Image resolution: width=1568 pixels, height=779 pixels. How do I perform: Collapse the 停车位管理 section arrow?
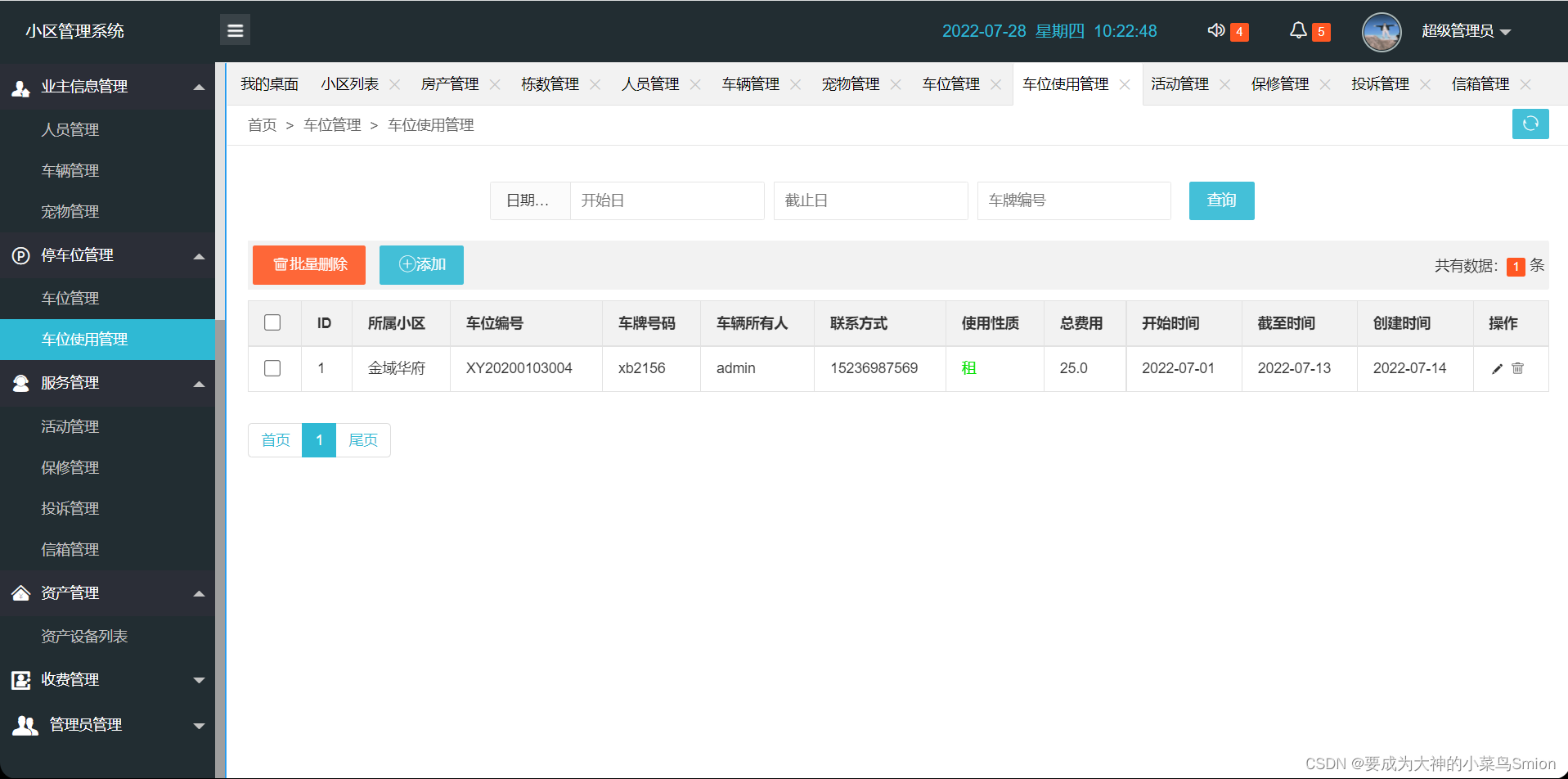(x=199, y=256)
